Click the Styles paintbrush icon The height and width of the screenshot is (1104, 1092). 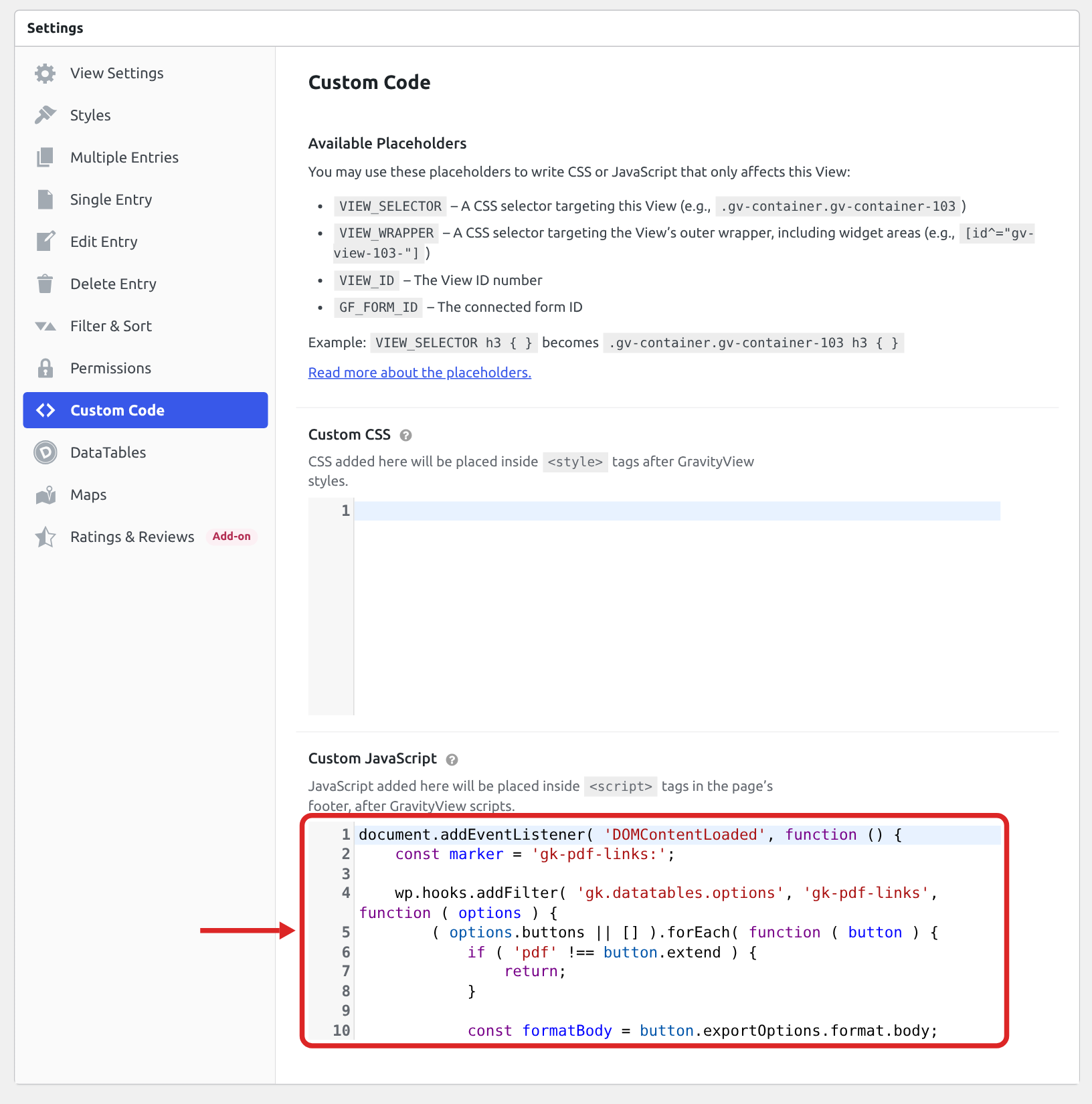click(x=45, y=115)
